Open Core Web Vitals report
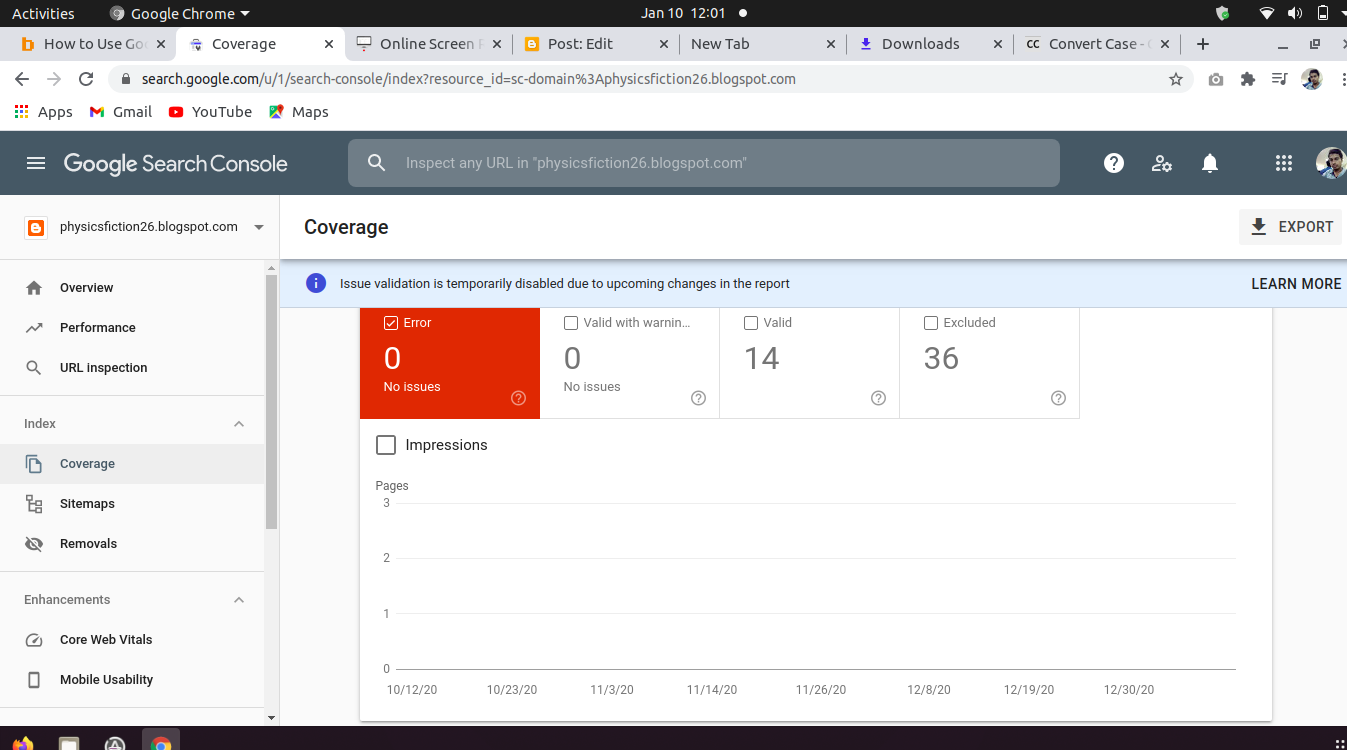Screen dimensions: 1347x750 tap(132, 640)
